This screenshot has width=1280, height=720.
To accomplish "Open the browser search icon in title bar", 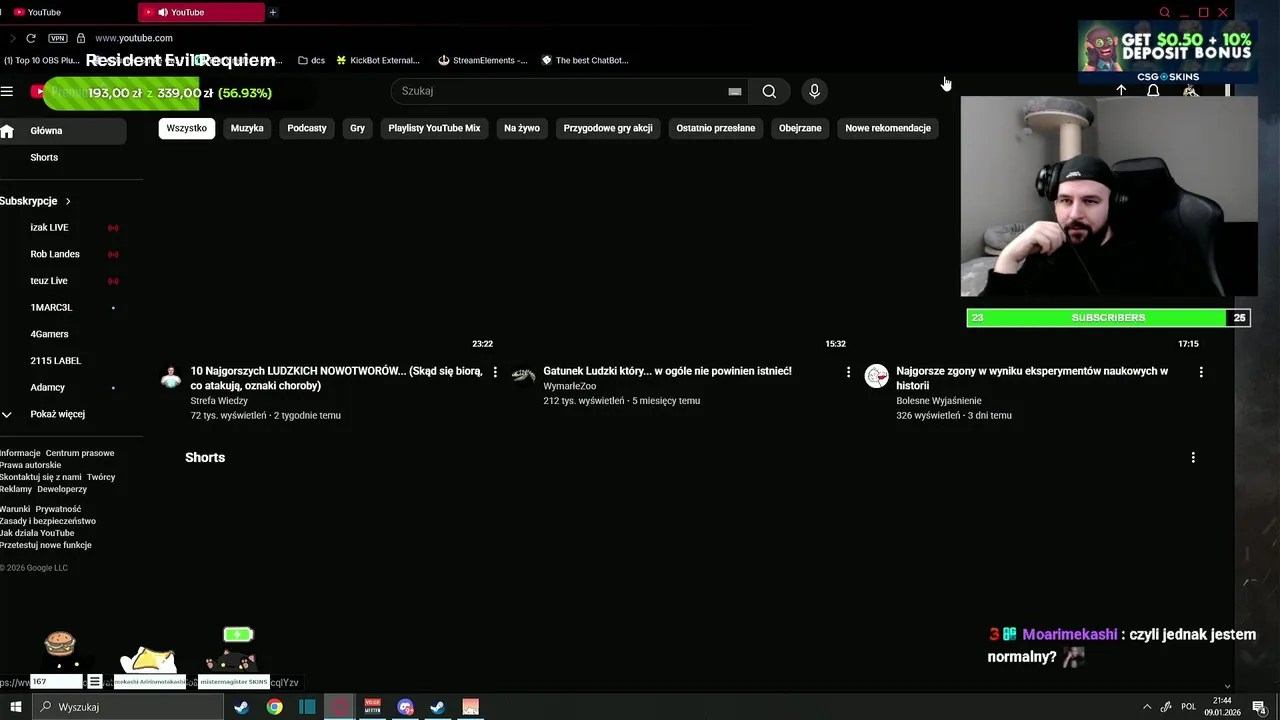I will pos(1164,12).
